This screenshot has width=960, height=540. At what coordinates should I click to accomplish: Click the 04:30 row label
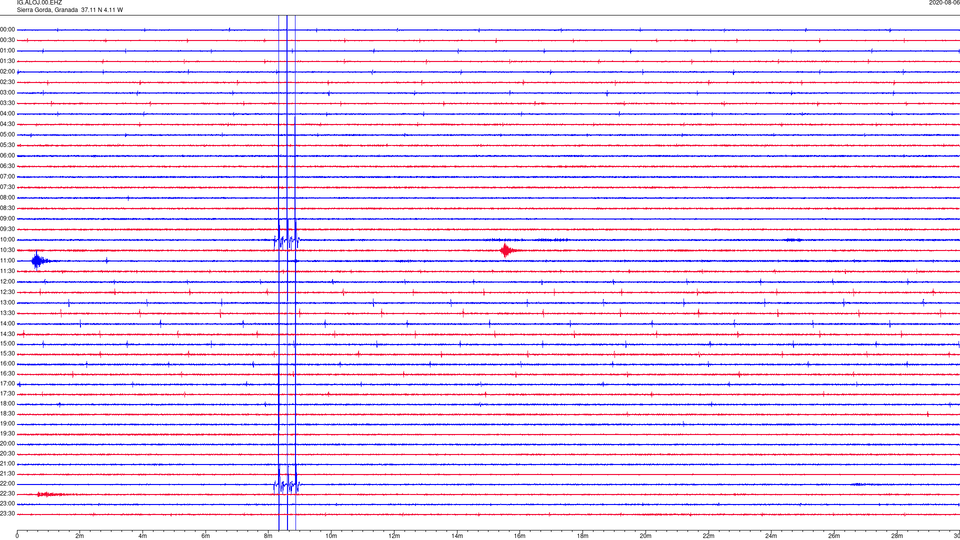pyautogui.click(x=7, y=124)
